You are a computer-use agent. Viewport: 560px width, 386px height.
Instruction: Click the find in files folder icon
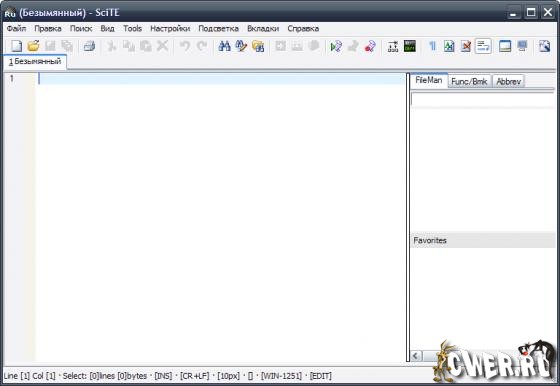tap(258, 46)
